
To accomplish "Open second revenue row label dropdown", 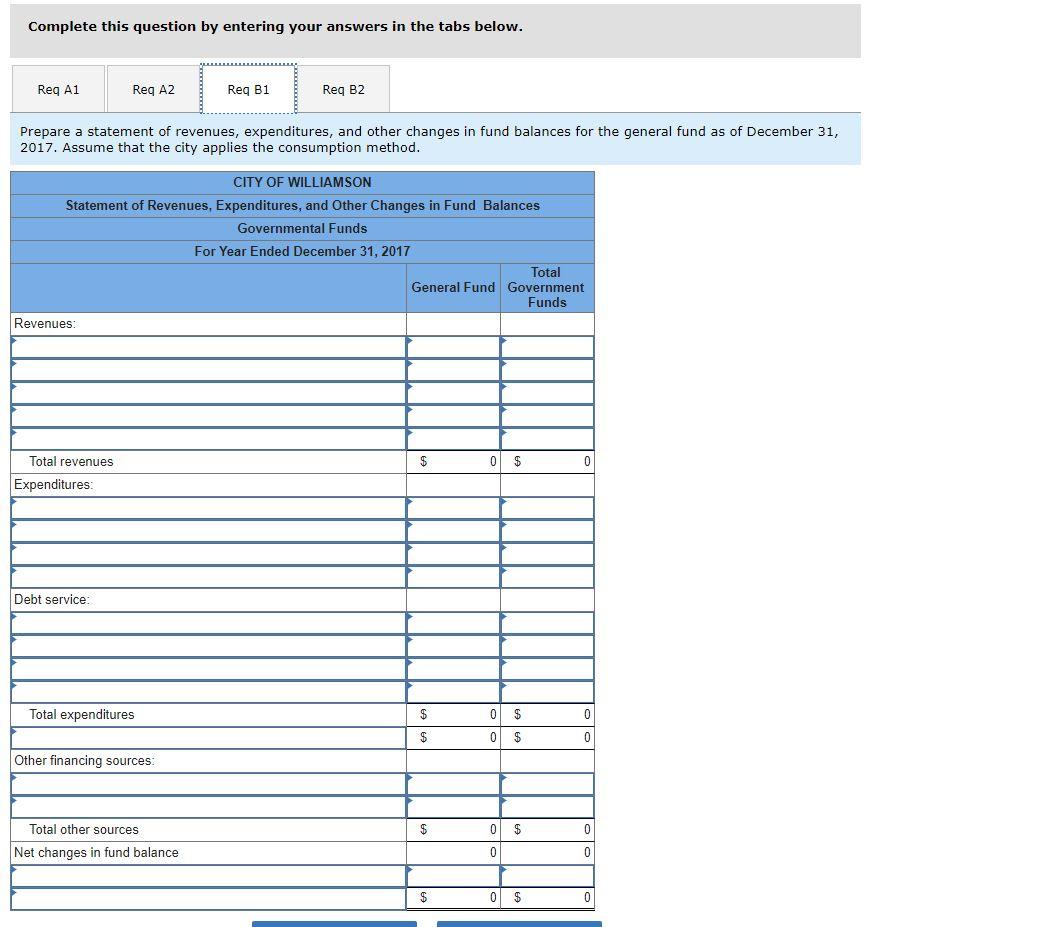I will point(208,370).
